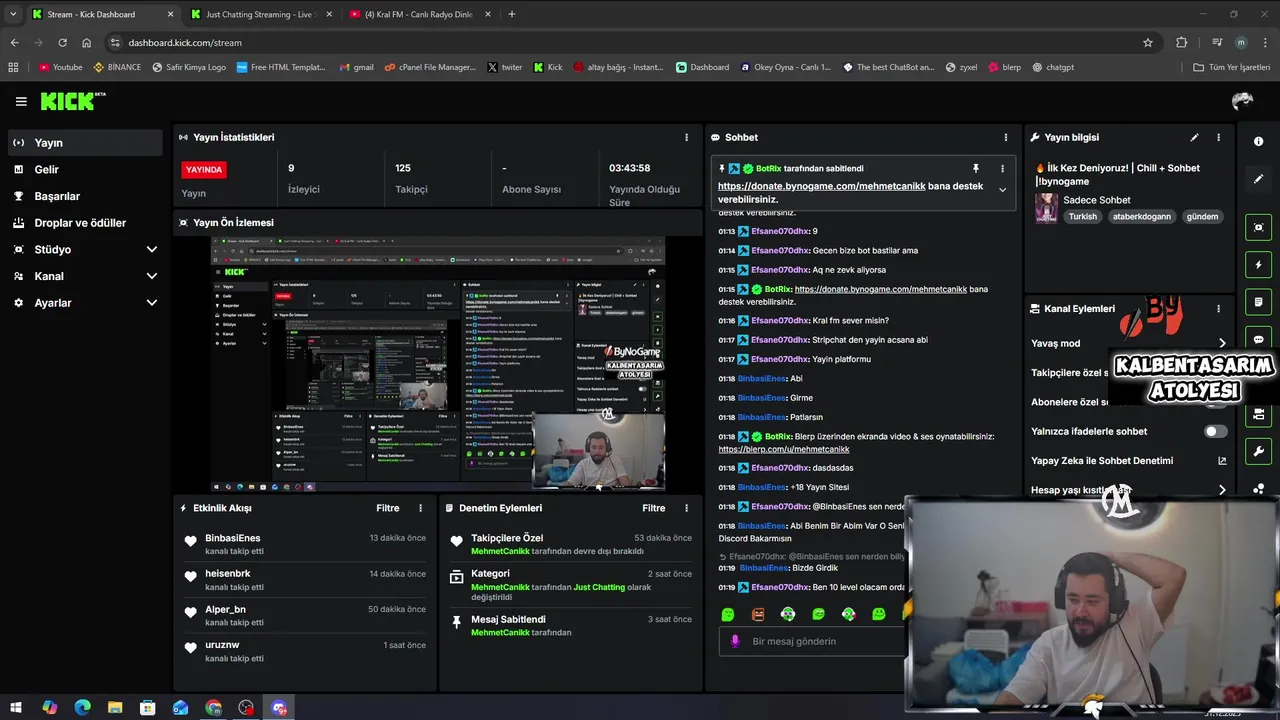Open pinned message three-dot options
Image resolution: width=1280 pixels, height=720 pixels.
tap(1002, 168)
